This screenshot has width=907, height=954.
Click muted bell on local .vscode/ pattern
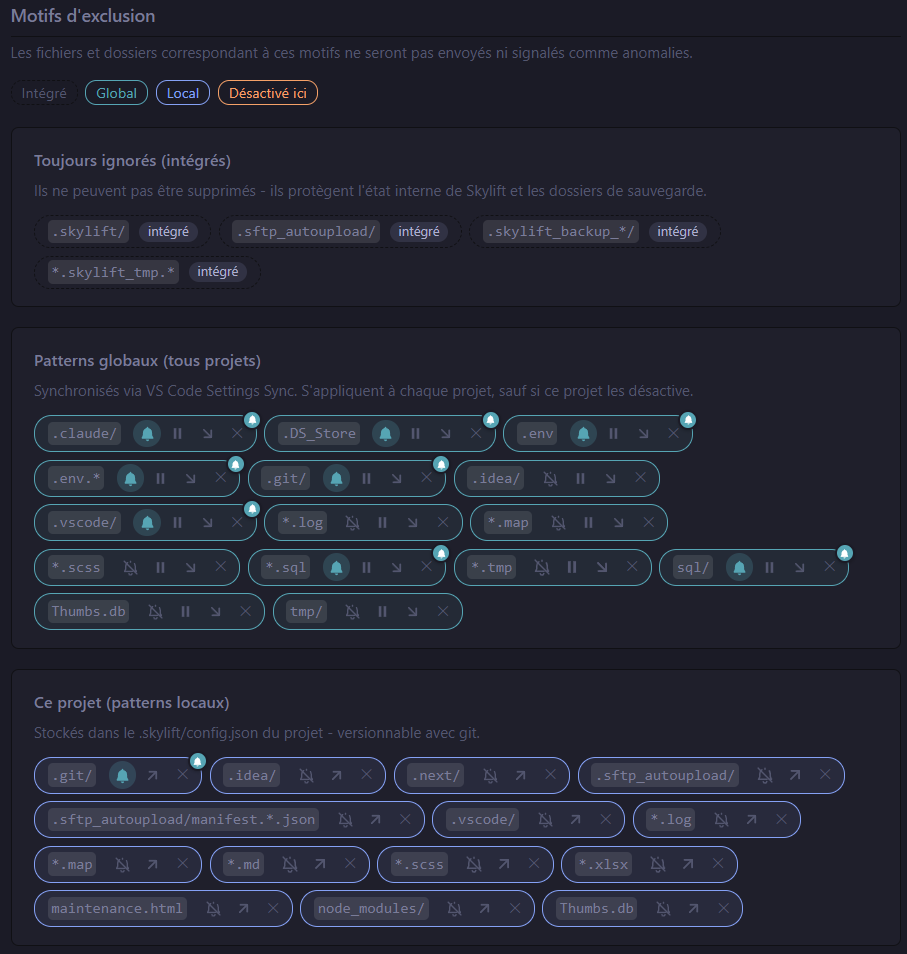tap(546, 820)
